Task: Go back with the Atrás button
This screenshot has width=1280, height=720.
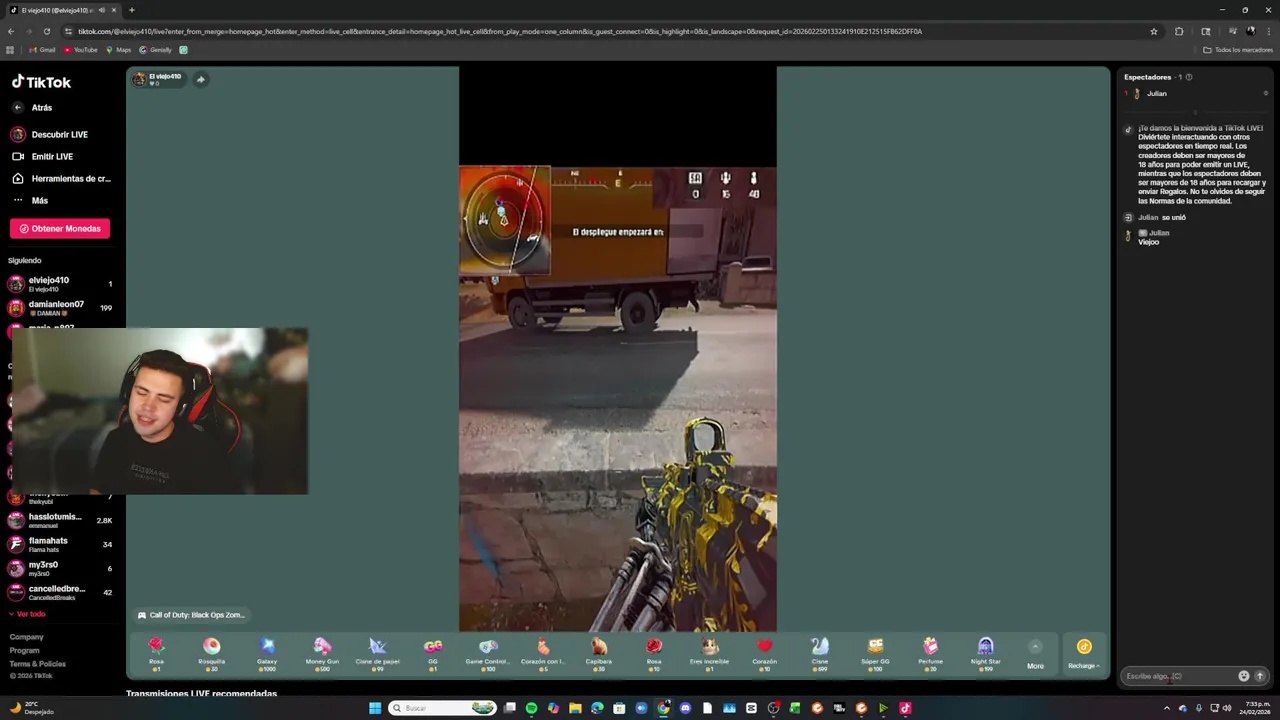Action: tap(32, 107)
